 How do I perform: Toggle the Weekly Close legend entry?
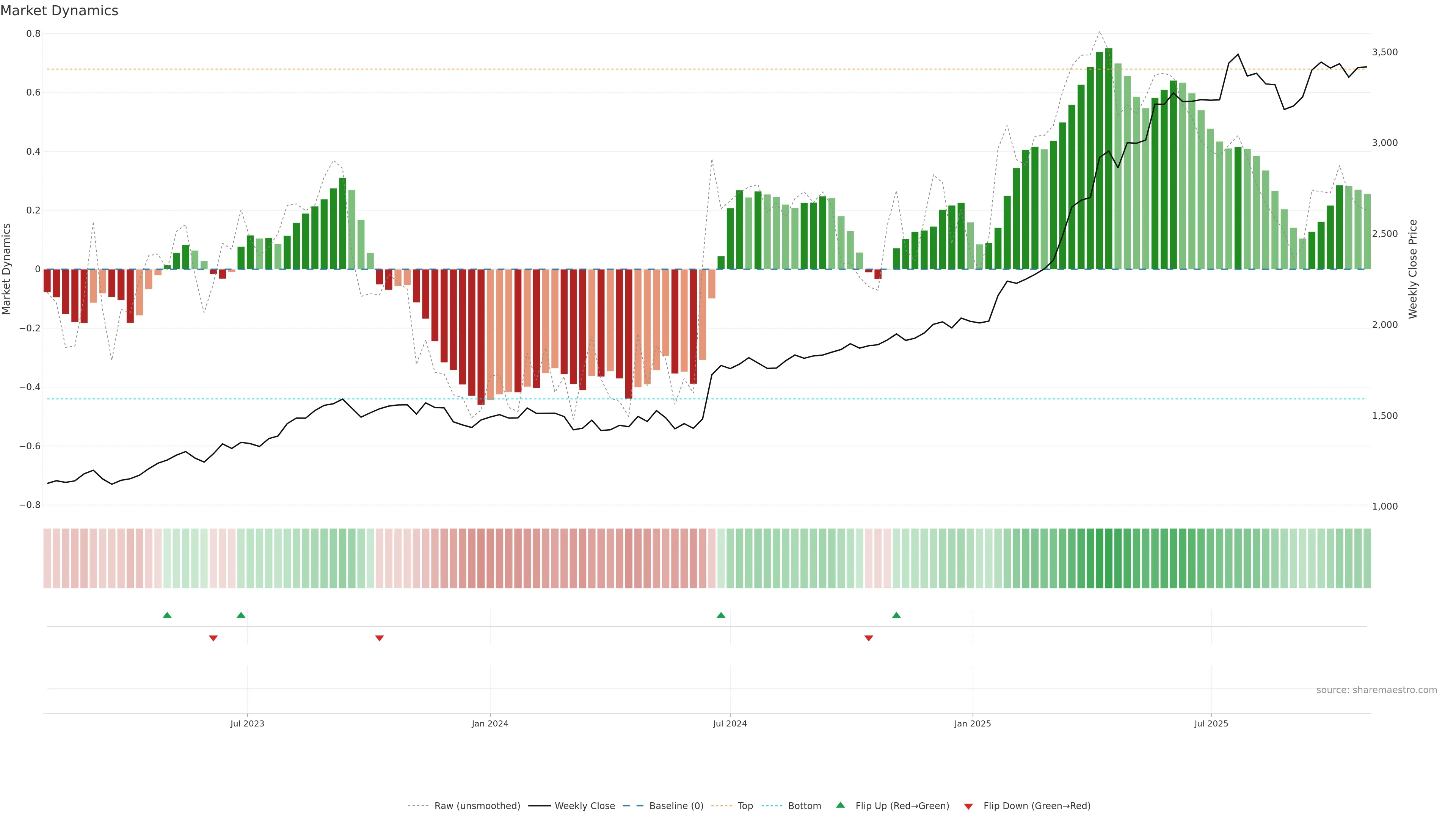(x=584, y=806)
